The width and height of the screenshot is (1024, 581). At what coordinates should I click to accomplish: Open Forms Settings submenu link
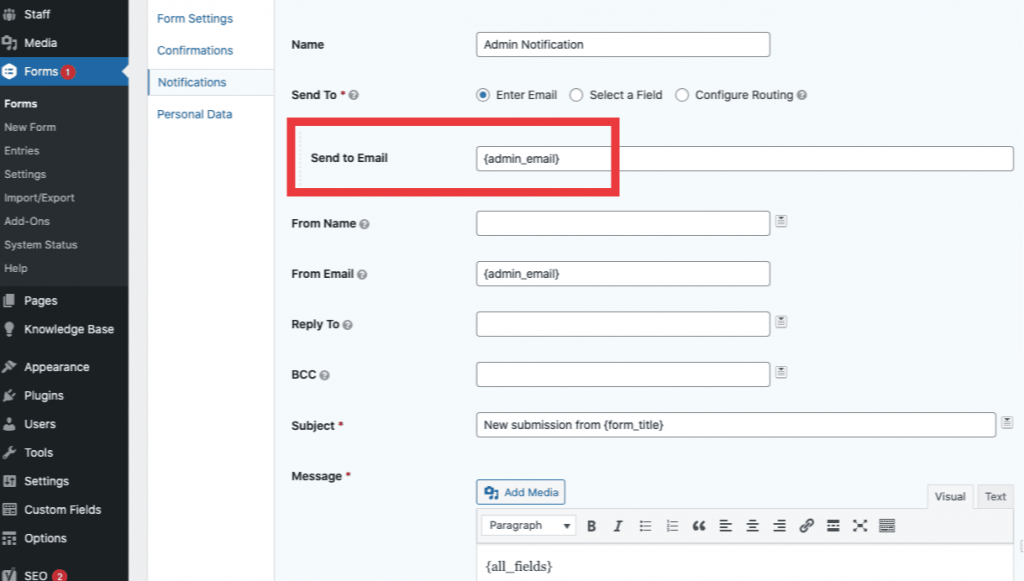25,174
